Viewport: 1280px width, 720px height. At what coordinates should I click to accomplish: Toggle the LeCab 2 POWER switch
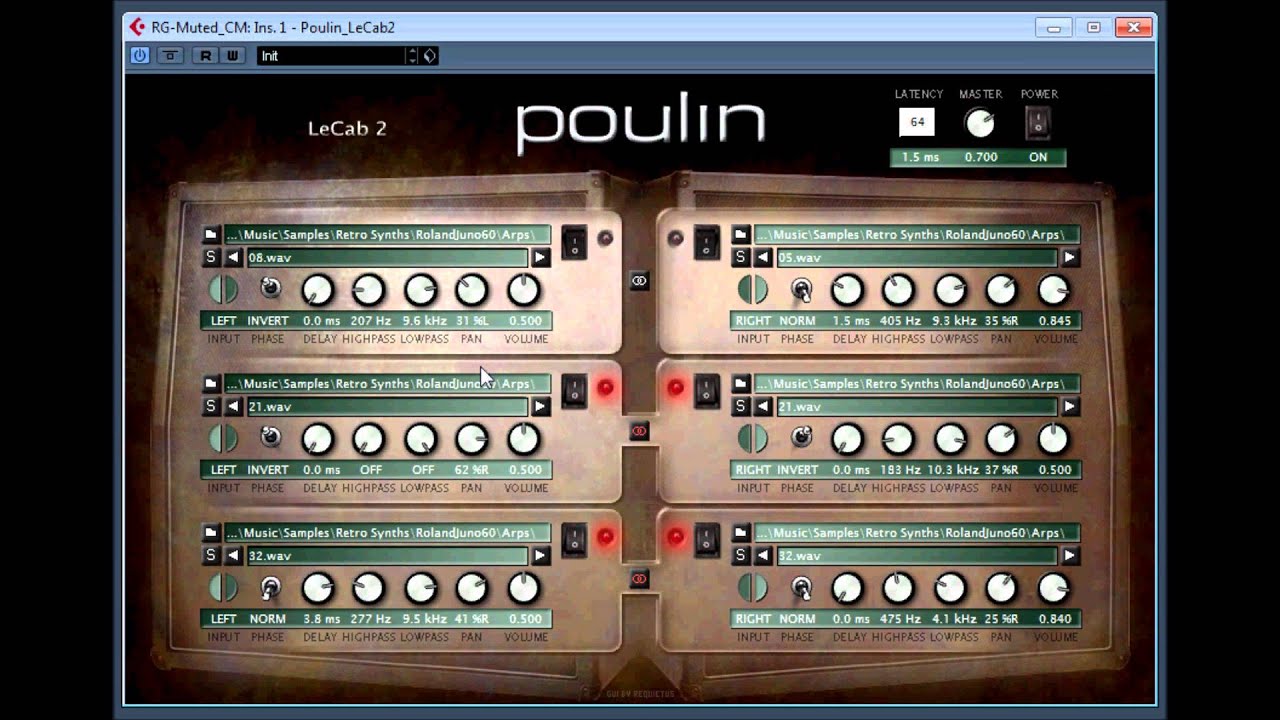[1038, 123]
